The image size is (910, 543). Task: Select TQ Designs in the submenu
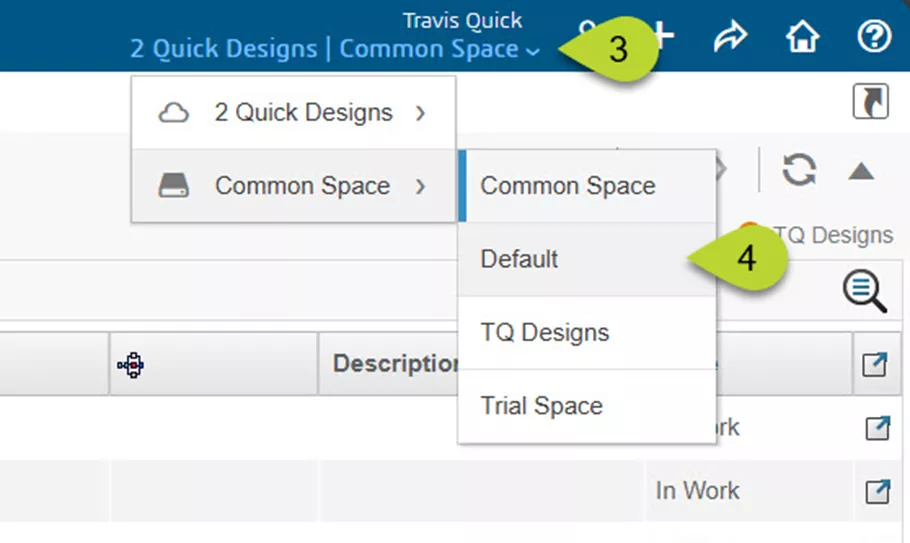(x=545, y=332)
